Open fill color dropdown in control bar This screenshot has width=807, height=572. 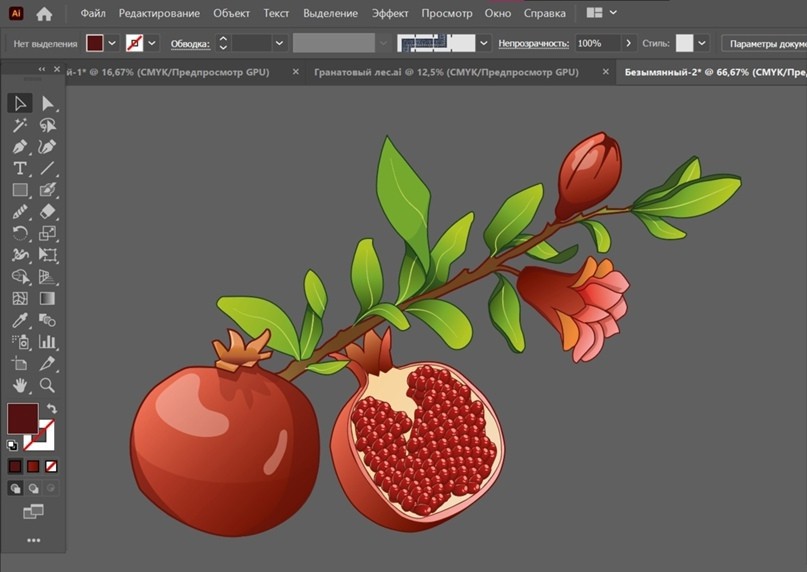[112, 43]
